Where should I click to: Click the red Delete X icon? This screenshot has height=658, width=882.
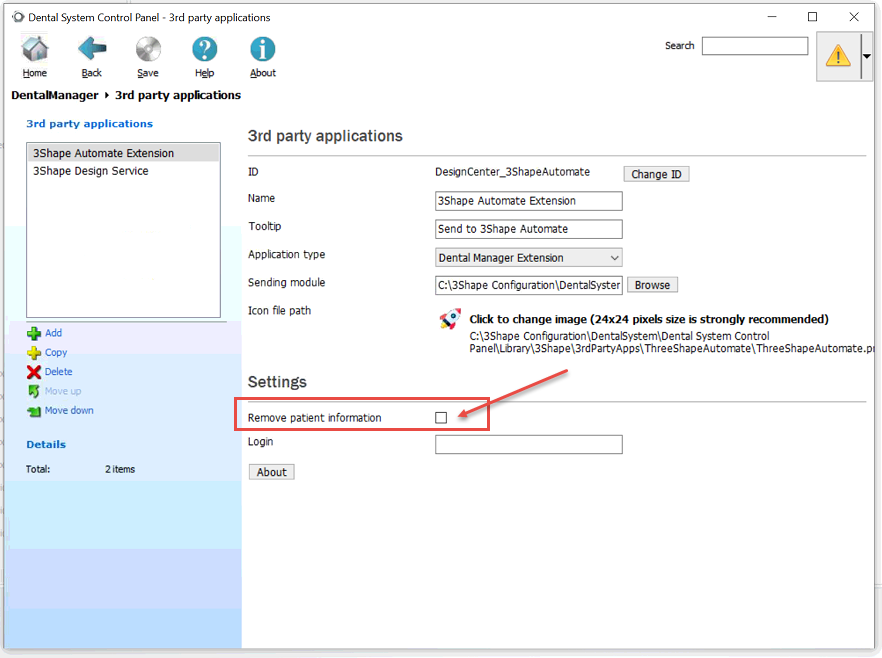(34, 372)
